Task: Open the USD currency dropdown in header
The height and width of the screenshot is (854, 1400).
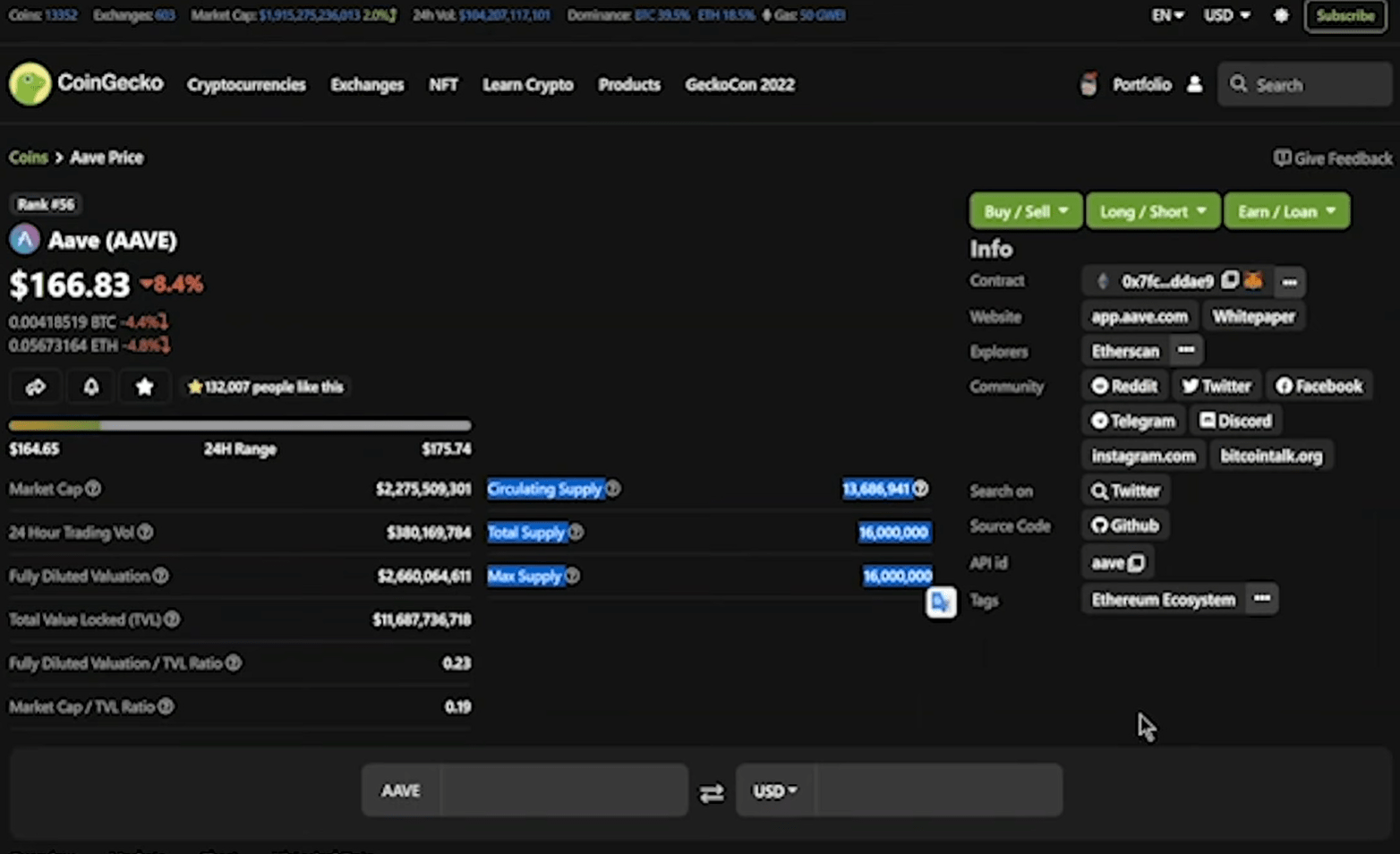Action: pyautogui.click(x=1226, y=15)
